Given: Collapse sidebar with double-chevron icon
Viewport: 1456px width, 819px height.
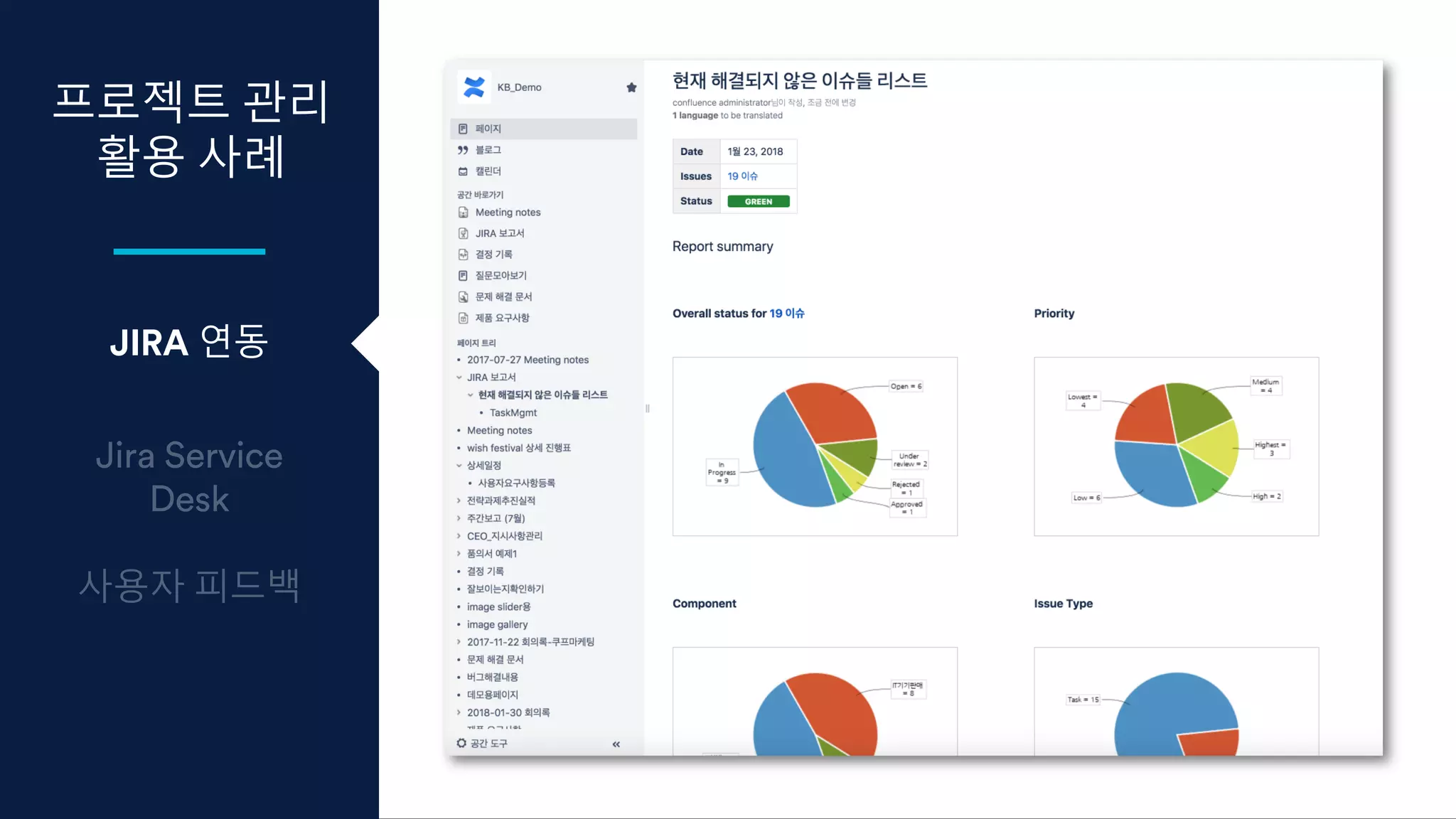Looking at the screenshot, I should 616,744.
